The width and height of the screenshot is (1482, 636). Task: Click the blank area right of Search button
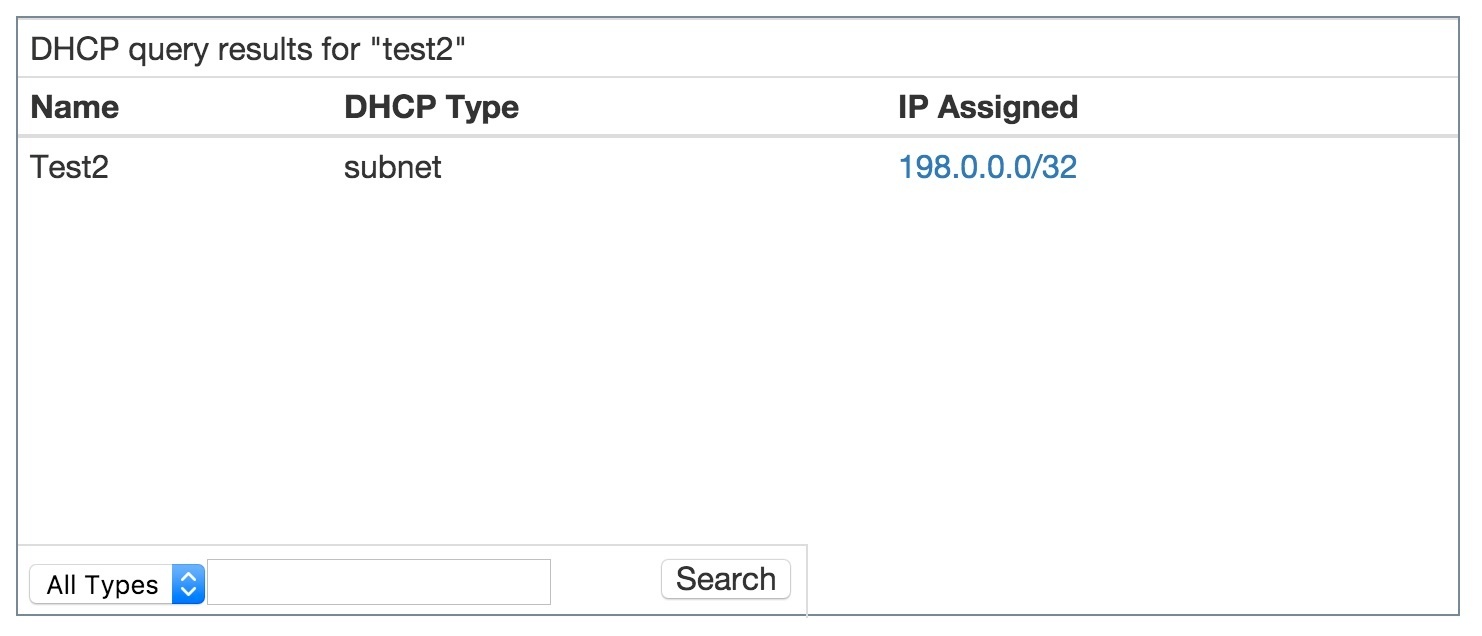click(x=1100, y=580)
